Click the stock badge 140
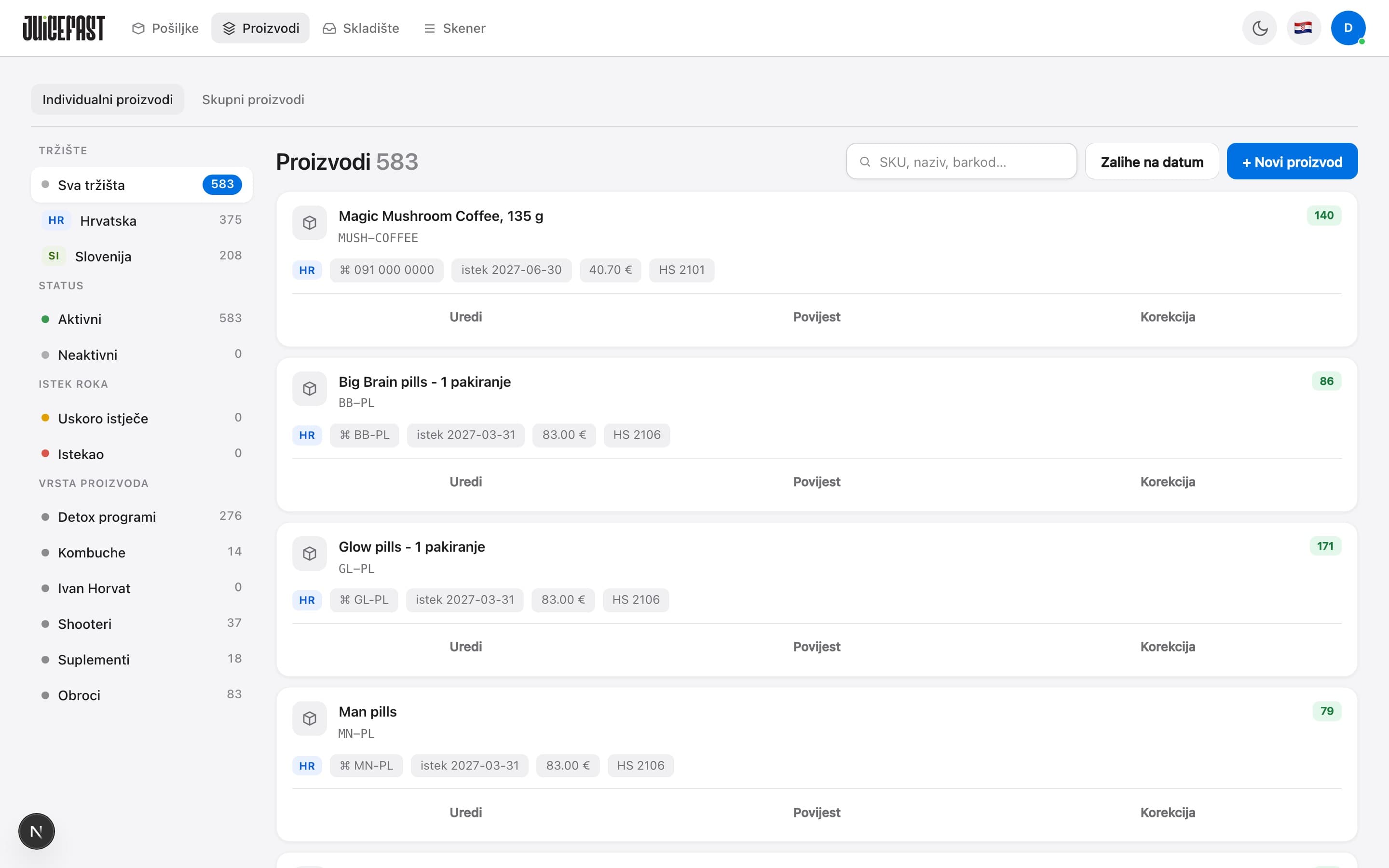This screenshot has width=1389, height=868. click(x=1323, y=215)
